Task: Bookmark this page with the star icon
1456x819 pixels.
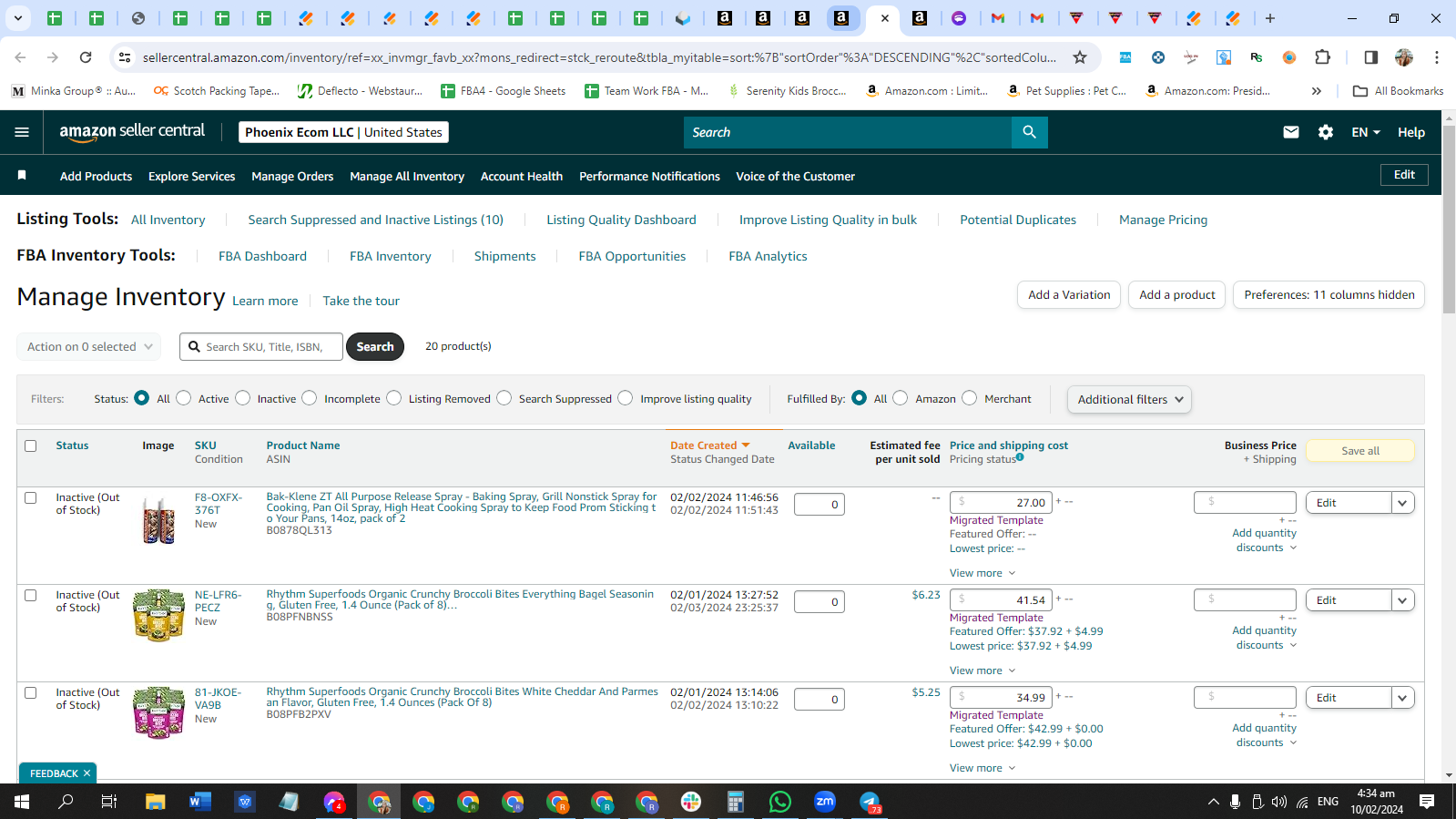Action: coord(1080,57)
